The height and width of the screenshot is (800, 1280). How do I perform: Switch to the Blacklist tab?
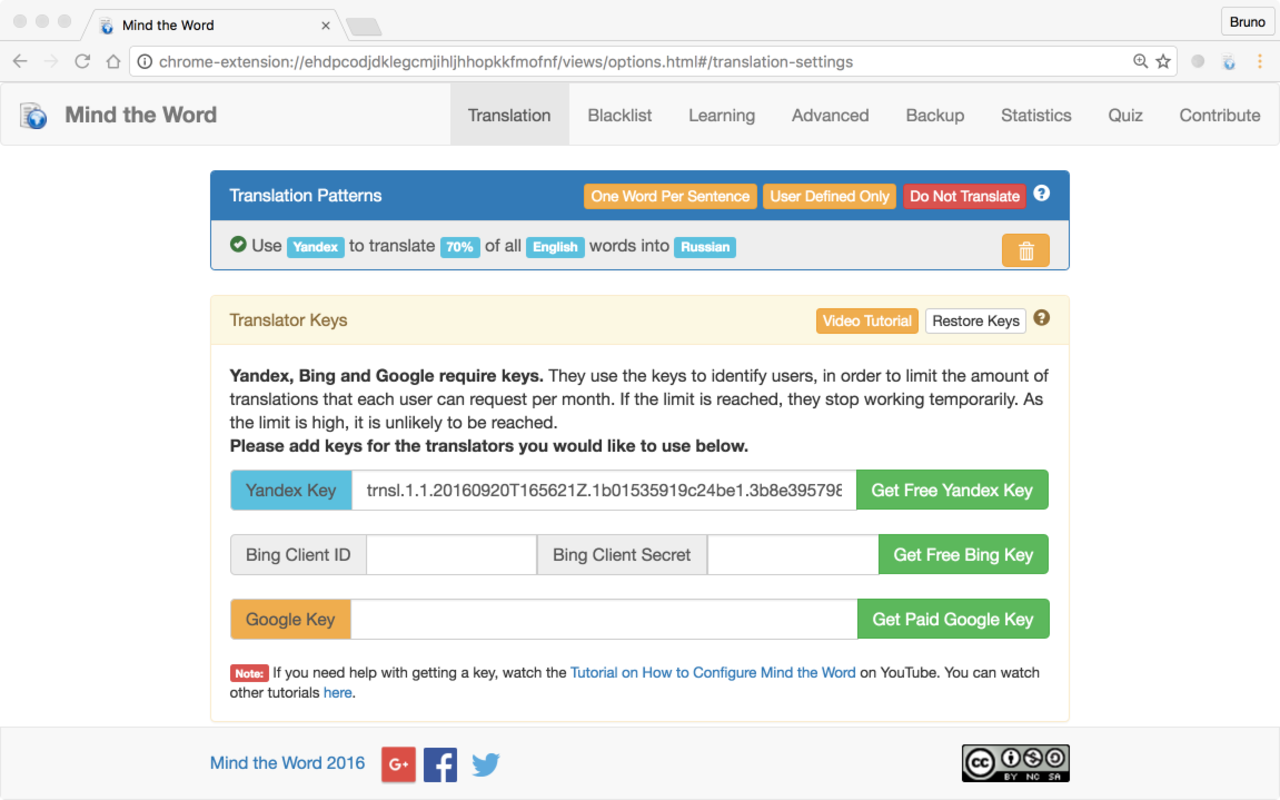(619, 115)
